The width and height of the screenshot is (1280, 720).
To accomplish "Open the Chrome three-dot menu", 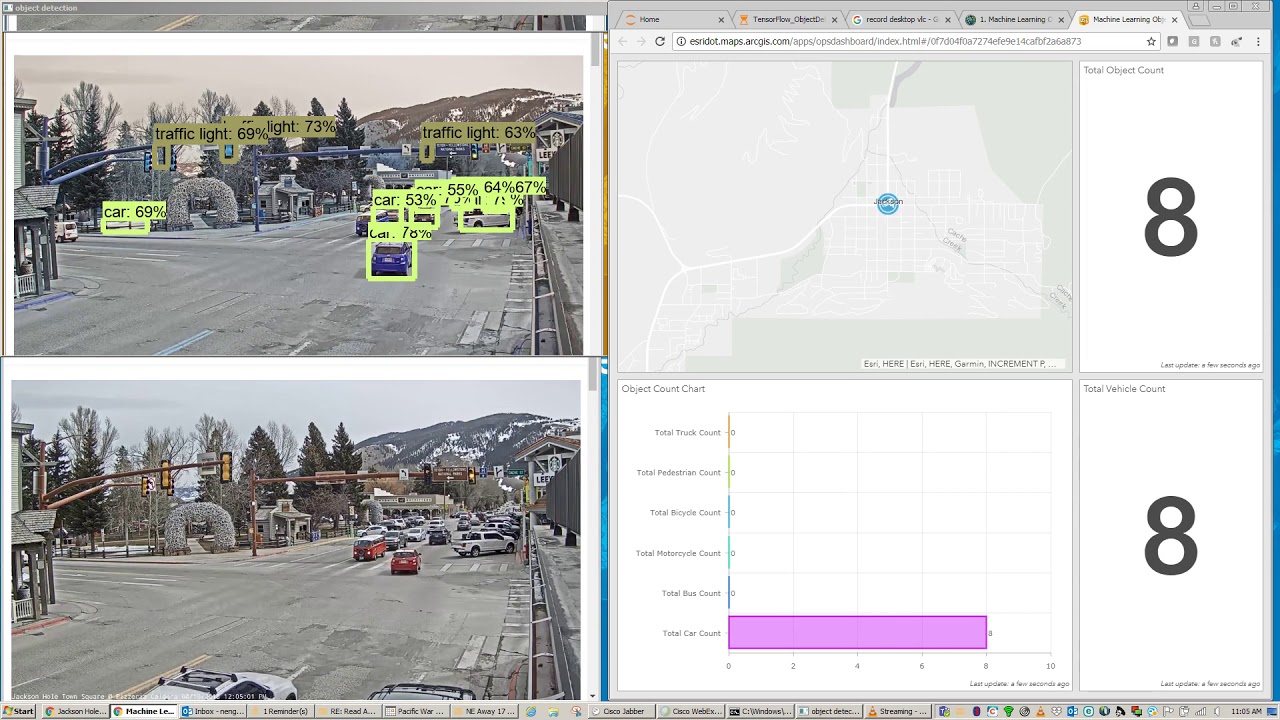I will tap(1256, 41).
